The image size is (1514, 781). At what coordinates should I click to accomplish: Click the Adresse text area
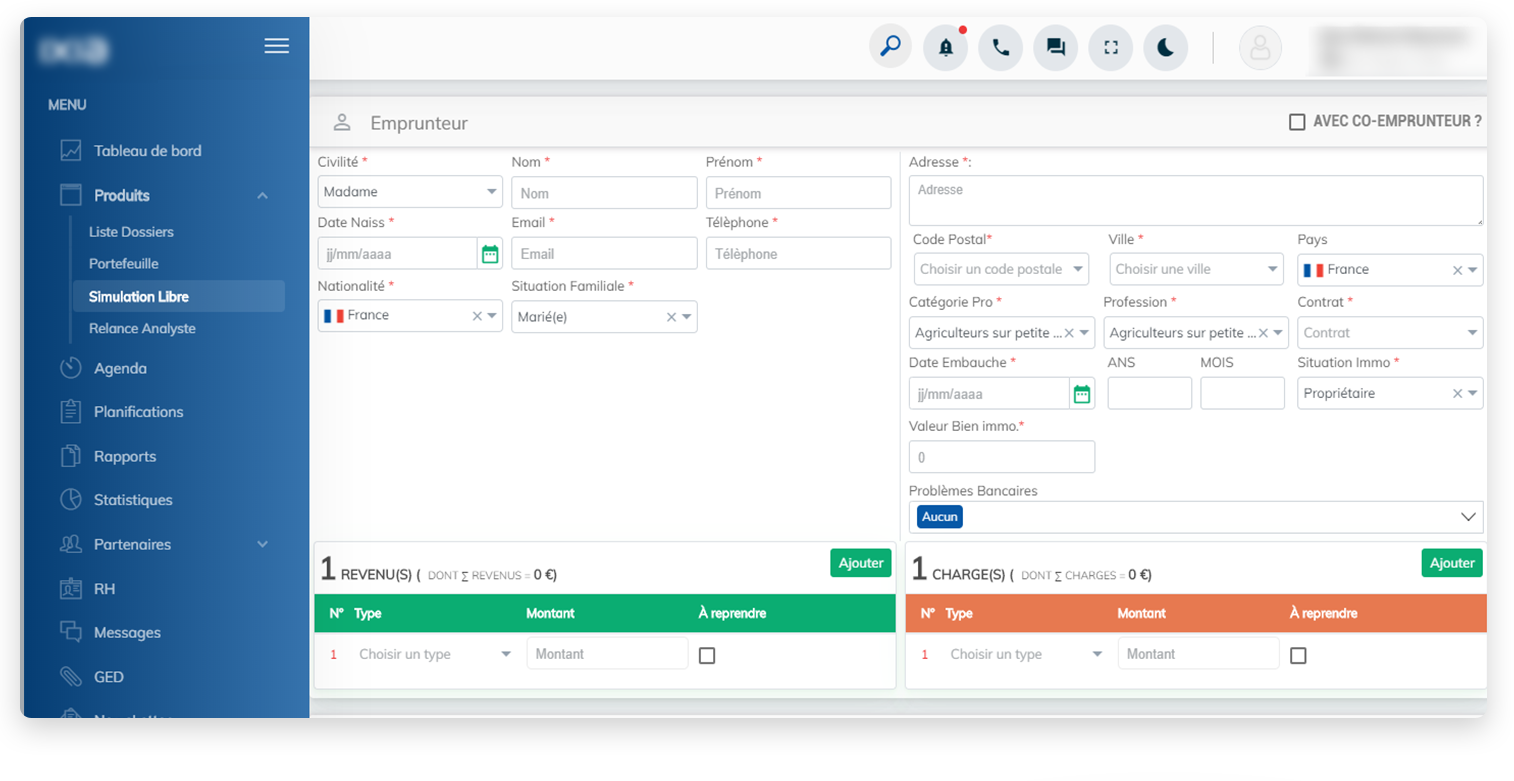[x=1196, y=201]
